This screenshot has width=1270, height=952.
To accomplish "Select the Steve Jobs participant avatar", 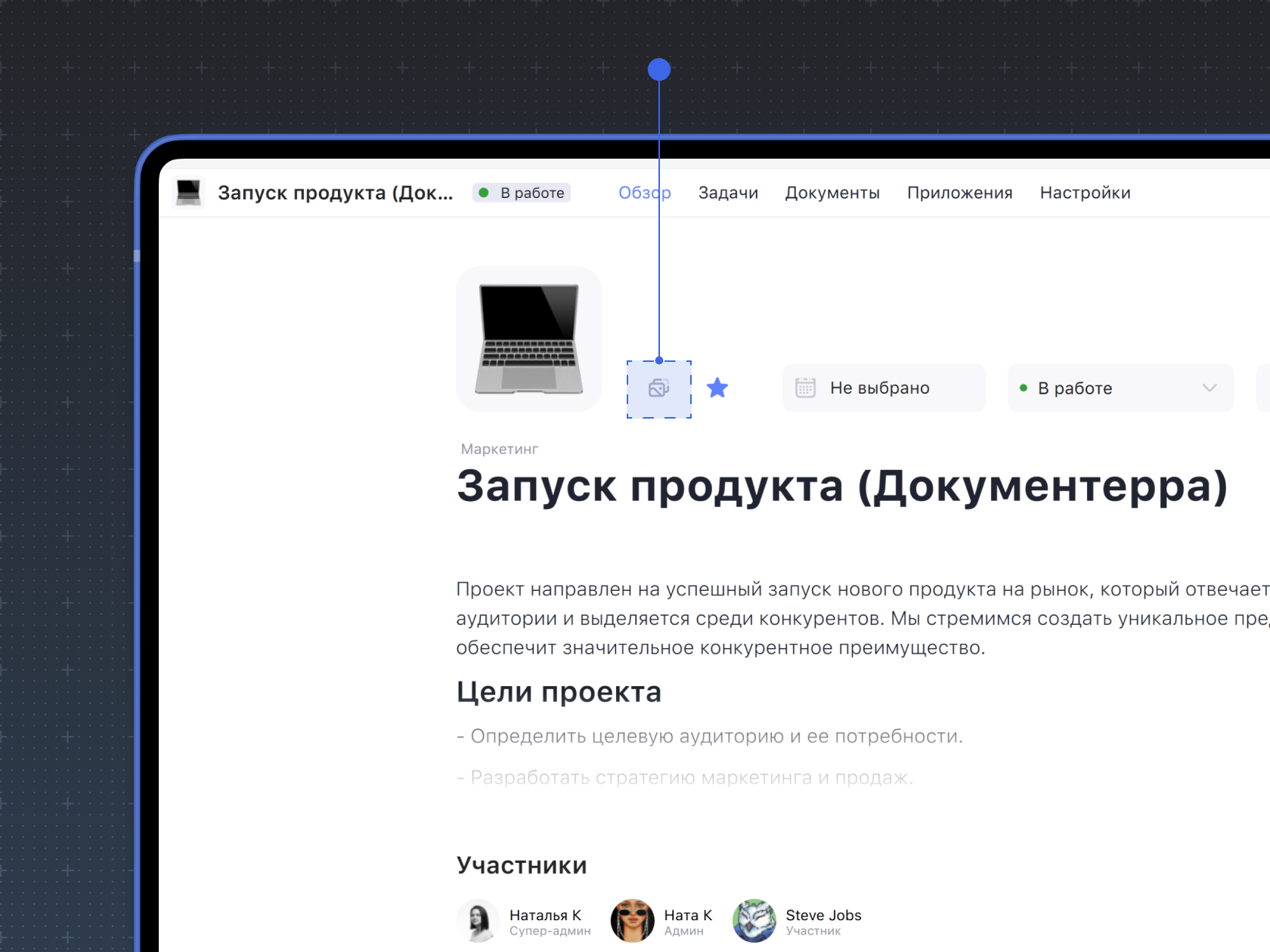I will 754,920.
